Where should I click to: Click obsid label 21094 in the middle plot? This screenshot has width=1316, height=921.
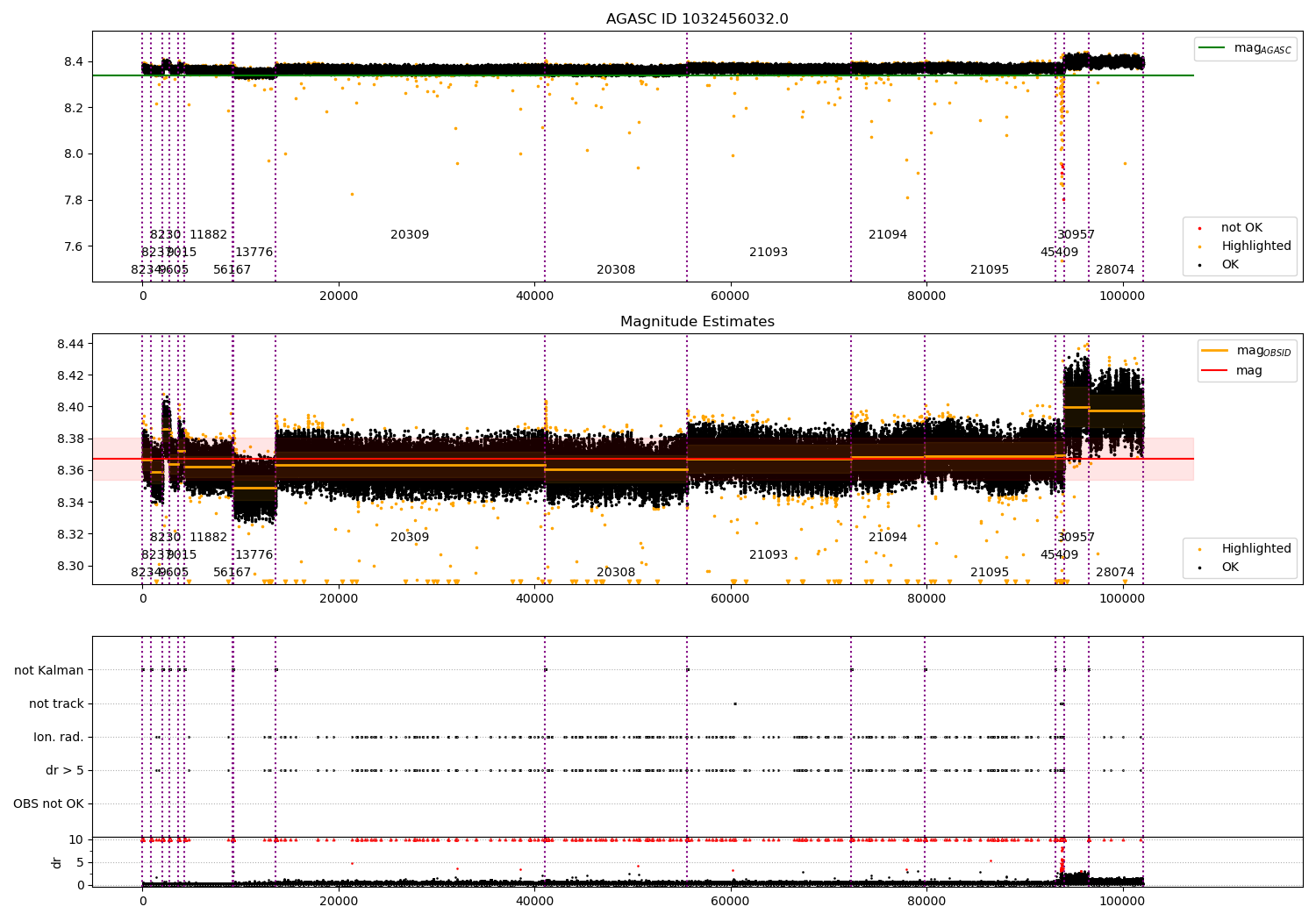(x=888, y=538)
